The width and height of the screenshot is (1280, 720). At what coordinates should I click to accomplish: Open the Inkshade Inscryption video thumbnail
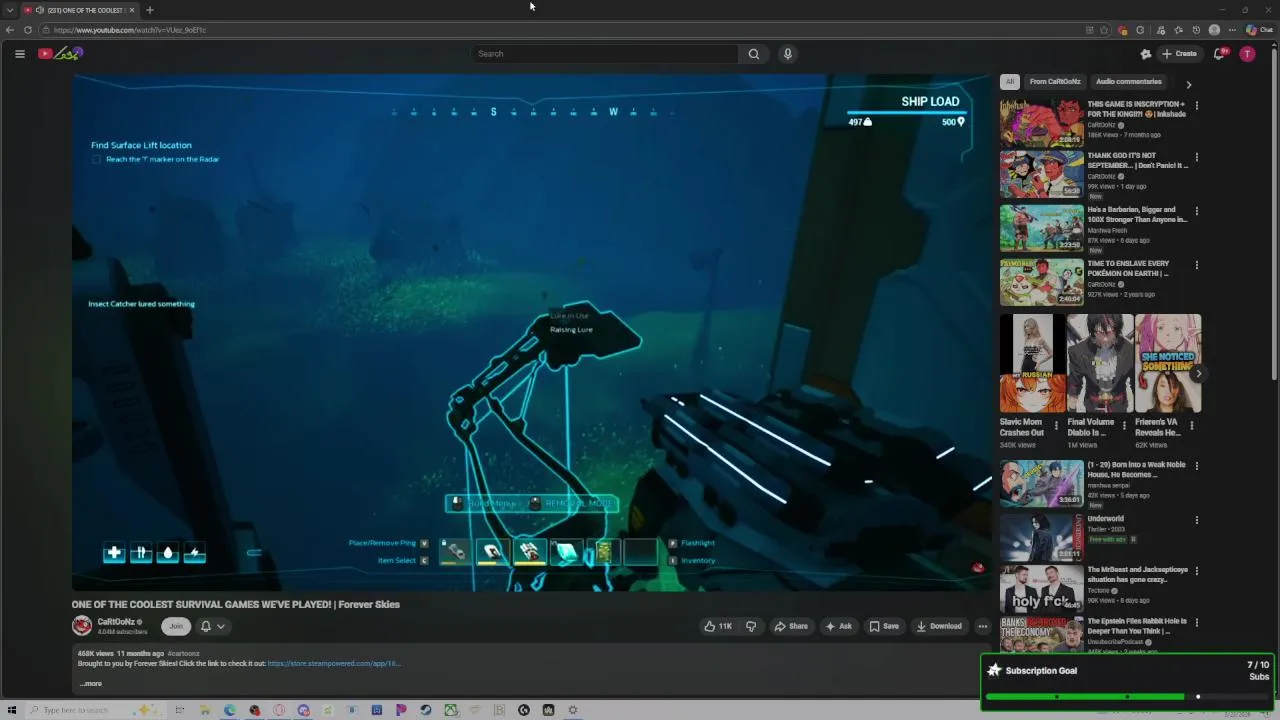click(x=1041, y=123)
